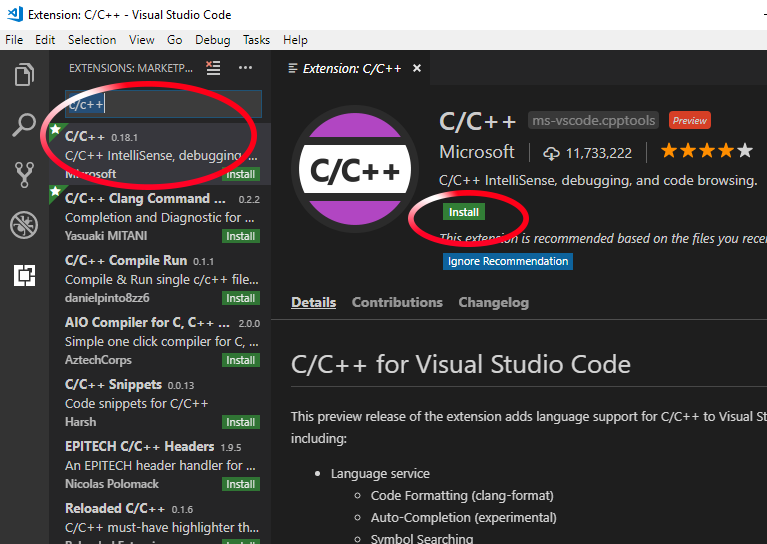The height and width of the screenshot is (544, 767).
Task: Select C/C++ 0.18.1 extension by Microsoft
Action: pyautogui.click(x=160, y=154)
